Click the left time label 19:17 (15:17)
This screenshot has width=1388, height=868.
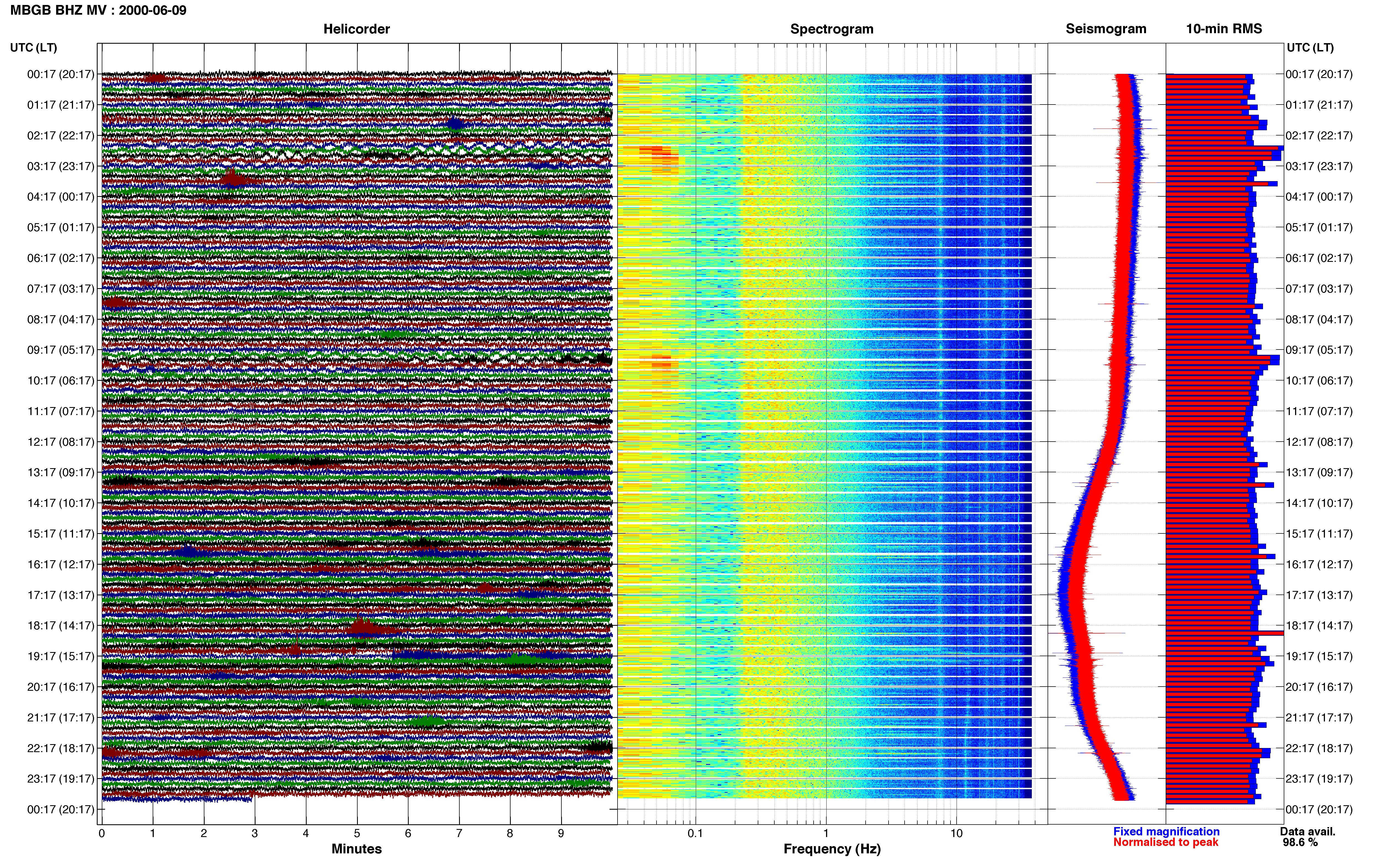click(x=61, y=656)
